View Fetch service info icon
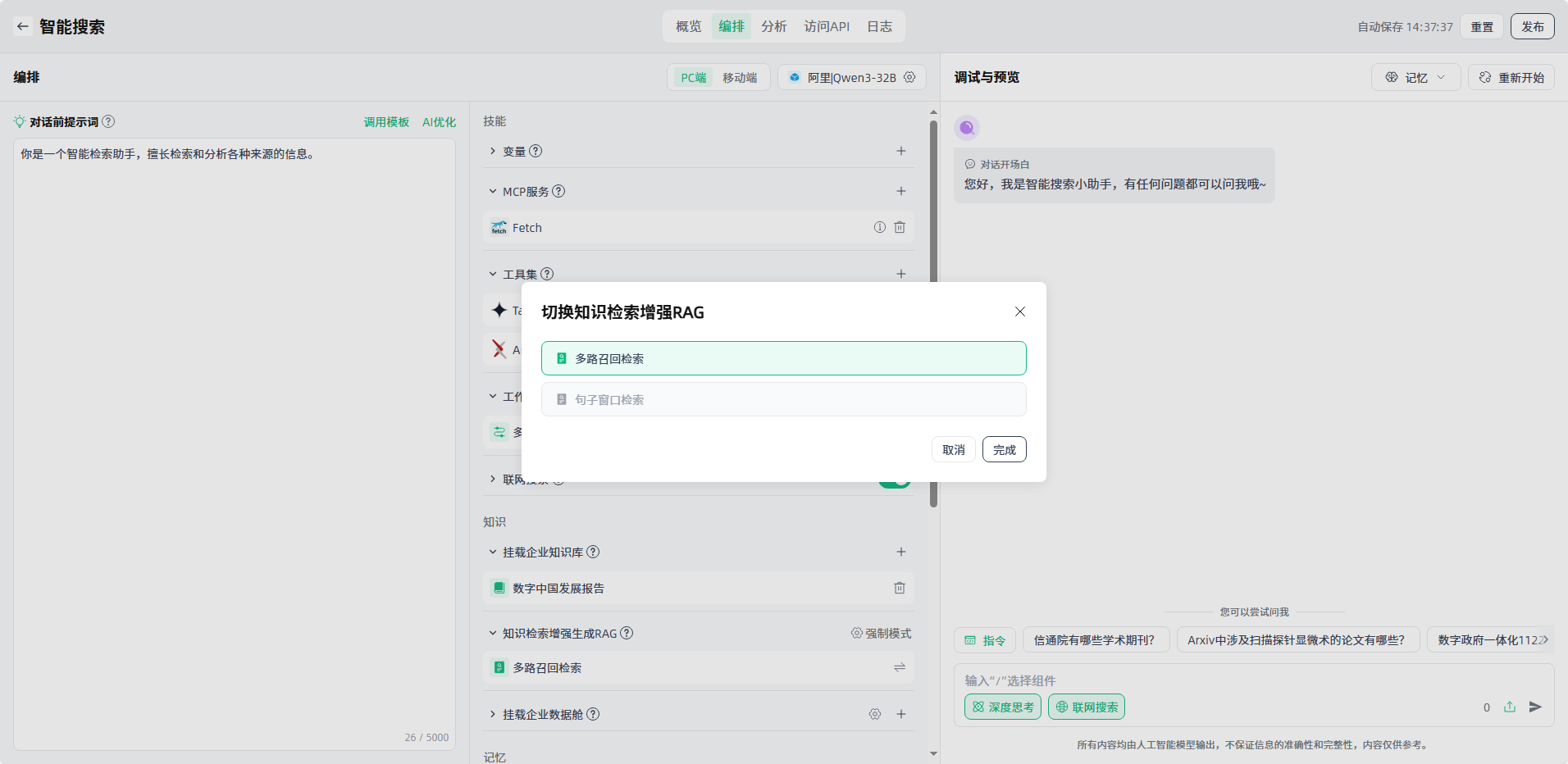The width and height of the screenshot is (1568, 764). tap(880, 227)
